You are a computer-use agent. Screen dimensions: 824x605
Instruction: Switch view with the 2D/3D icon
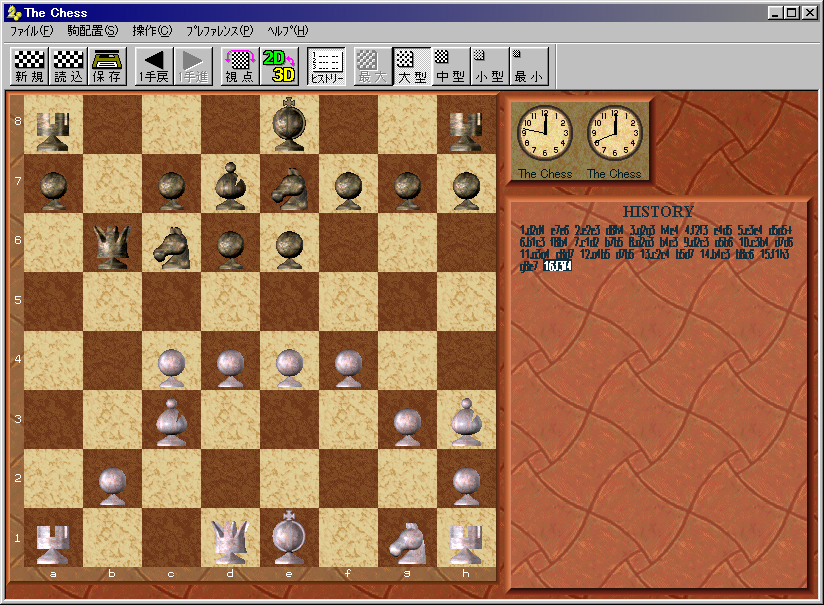(x=279, y=66)
